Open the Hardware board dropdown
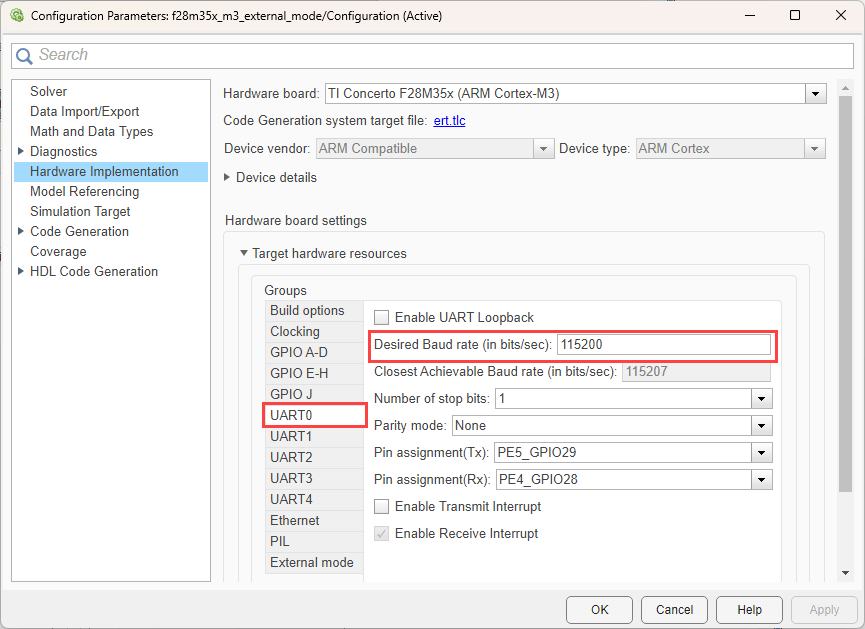The height and width of the screenshot is (629, 865). [815, 94]
